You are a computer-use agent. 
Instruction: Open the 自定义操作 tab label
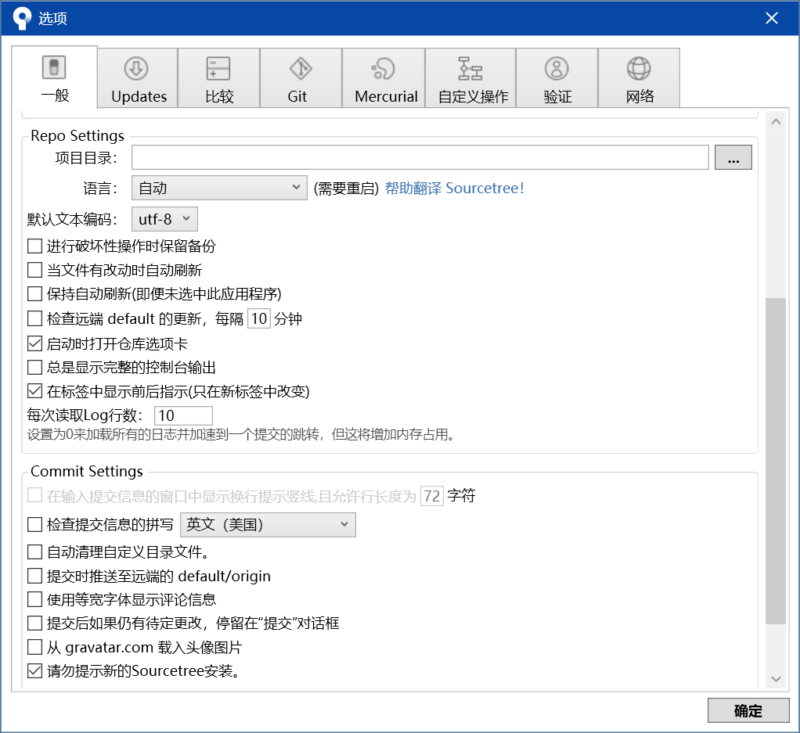point(473,96)
